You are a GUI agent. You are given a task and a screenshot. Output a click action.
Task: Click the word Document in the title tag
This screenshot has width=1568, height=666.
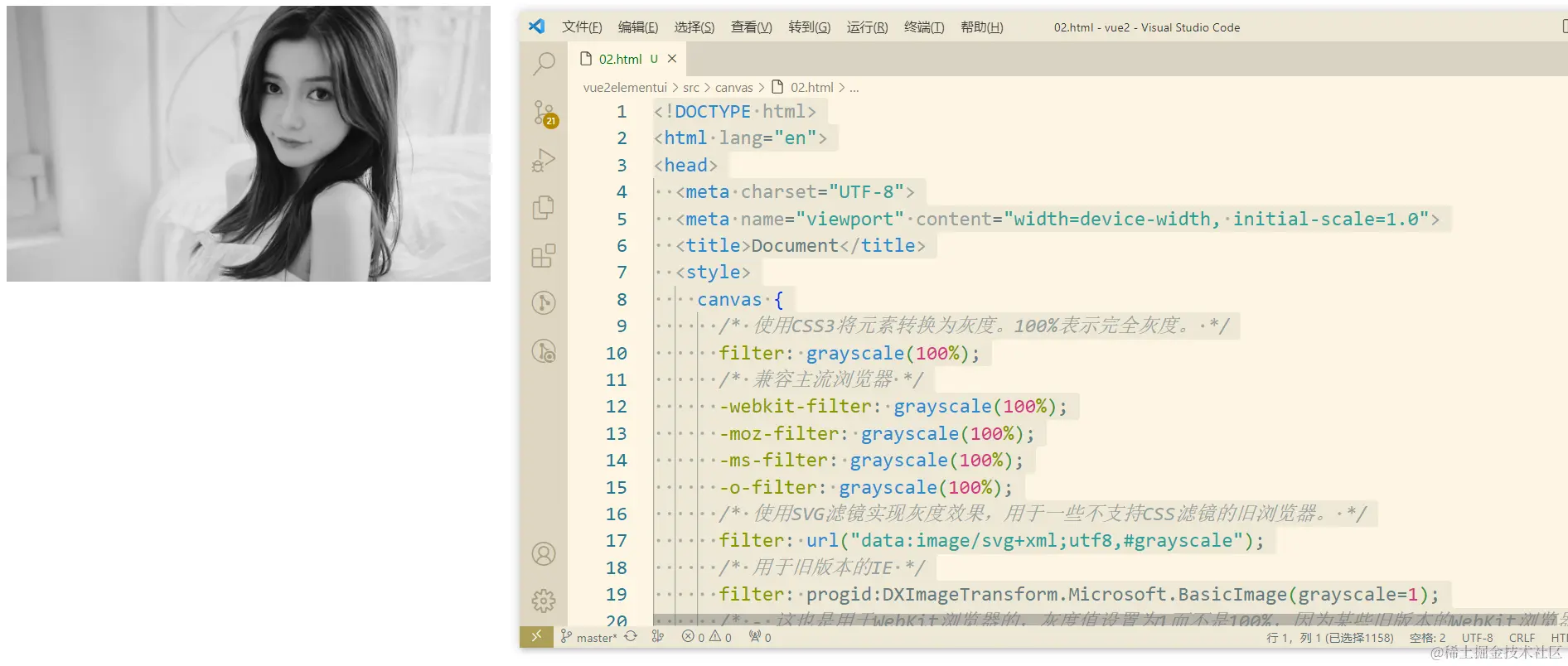pos(795,246)
